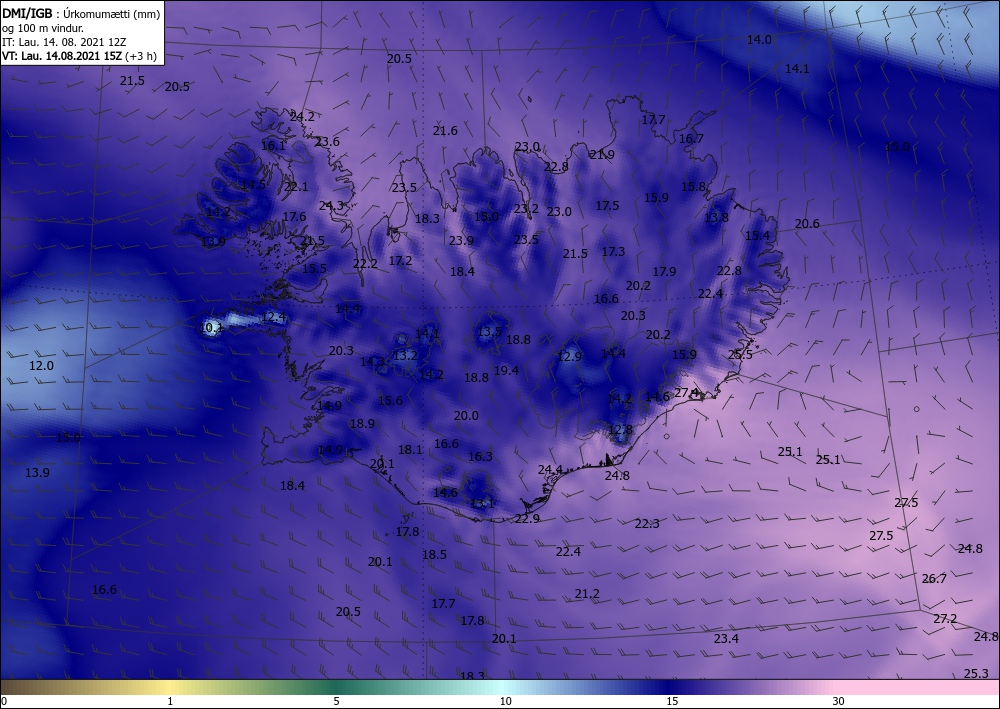
Task: Click the map value 13.5
Action: pos(490,332)
